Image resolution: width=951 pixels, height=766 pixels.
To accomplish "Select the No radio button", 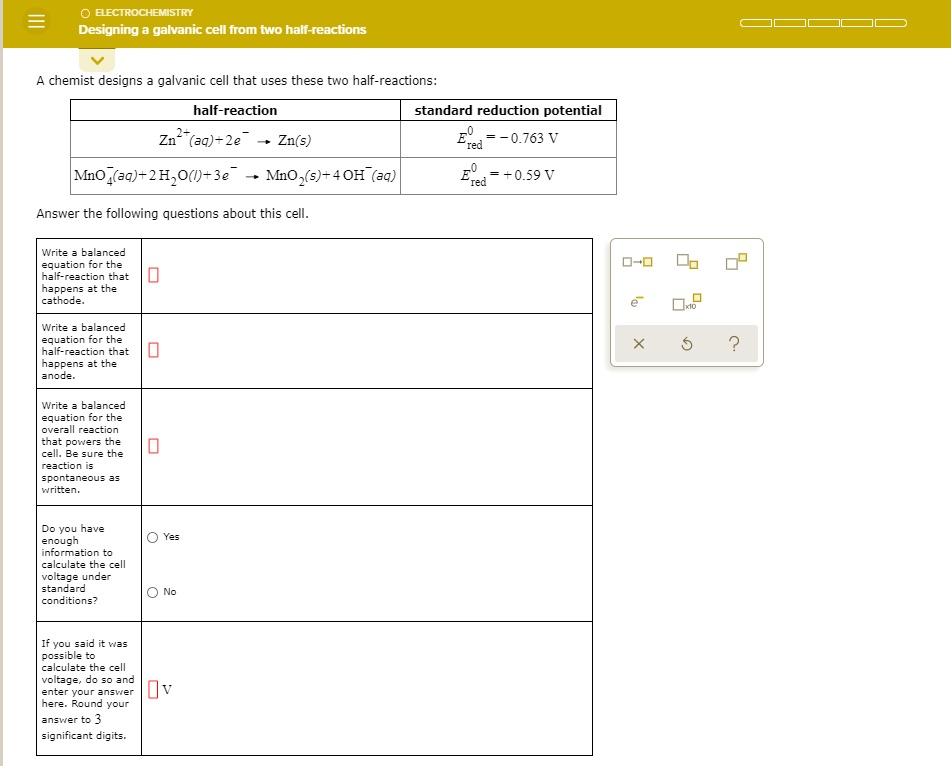I will pos(153,591).
